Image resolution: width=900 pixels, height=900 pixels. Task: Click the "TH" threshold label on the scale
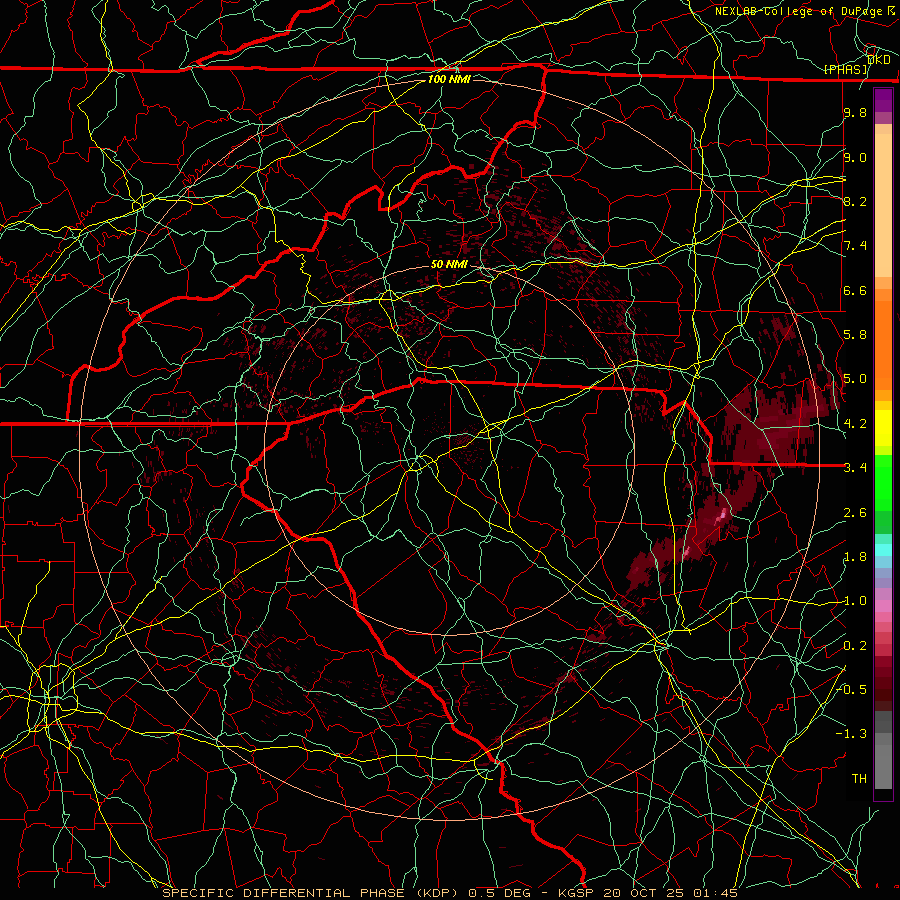pos(859,778)
